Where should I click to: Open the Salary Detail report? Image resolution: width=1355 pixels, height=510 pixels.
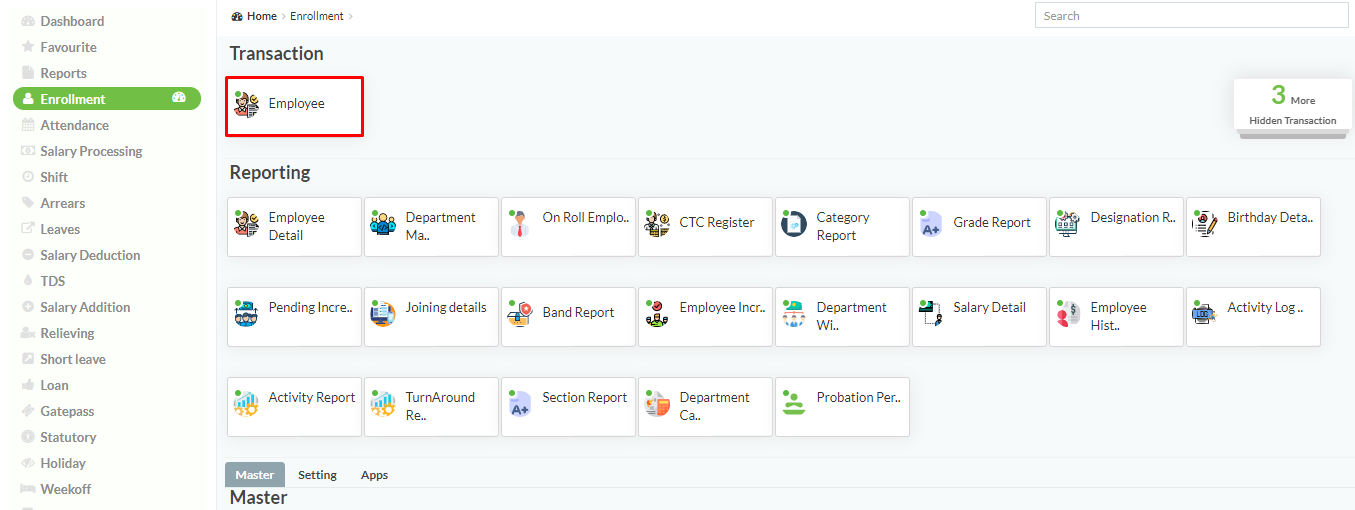click(x=979, y=317)
